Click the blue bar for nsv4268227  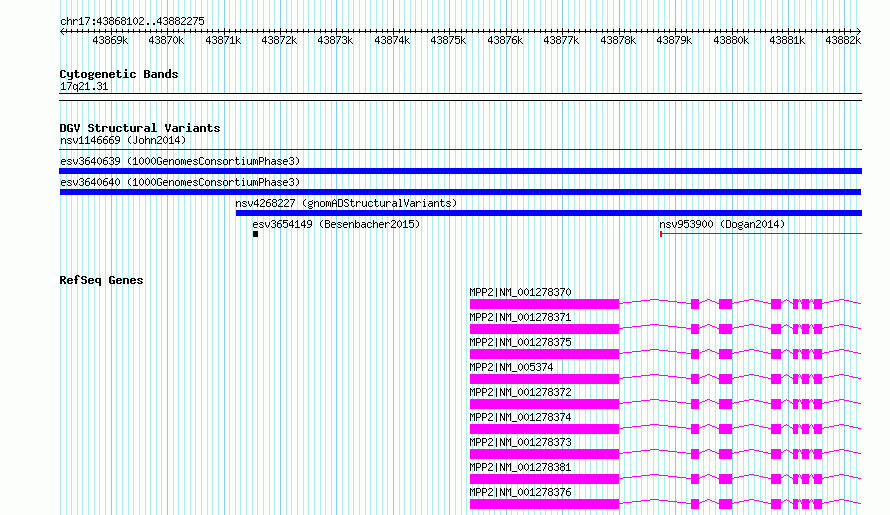549,213
